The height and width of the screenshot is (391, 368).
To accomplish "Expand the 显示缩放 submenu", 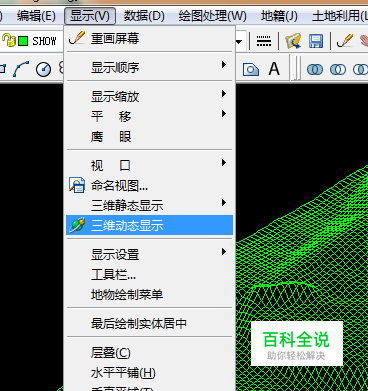I will point(149,97).
